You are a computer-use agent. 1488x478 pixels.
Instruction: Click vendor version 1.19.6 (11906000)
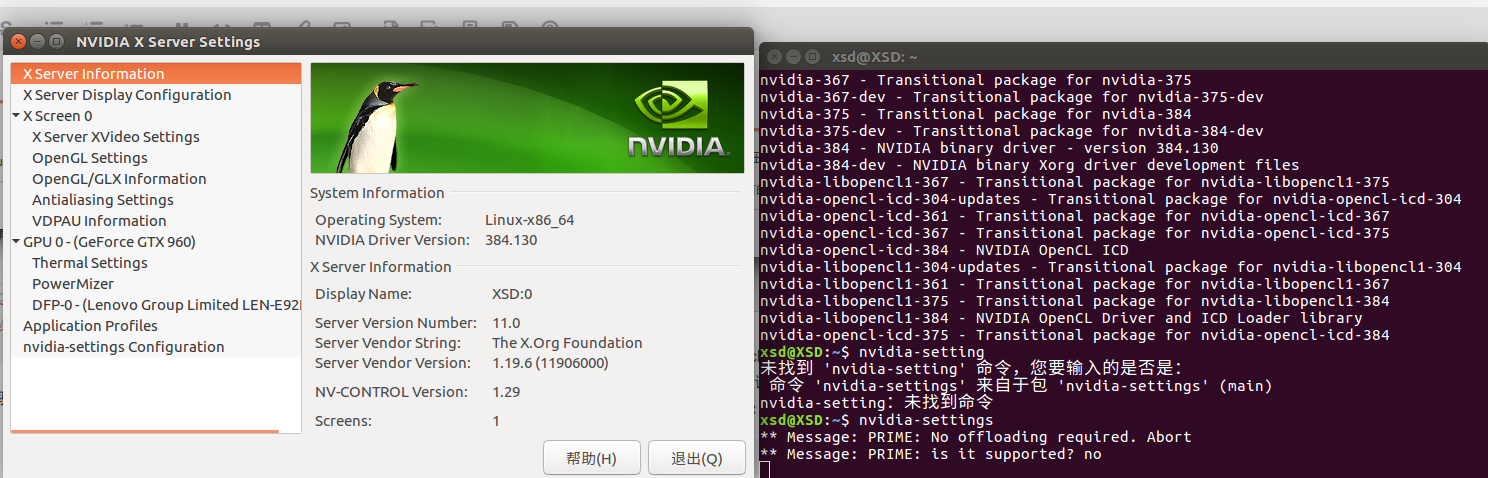pyautogui.click(x=550, y=363)
